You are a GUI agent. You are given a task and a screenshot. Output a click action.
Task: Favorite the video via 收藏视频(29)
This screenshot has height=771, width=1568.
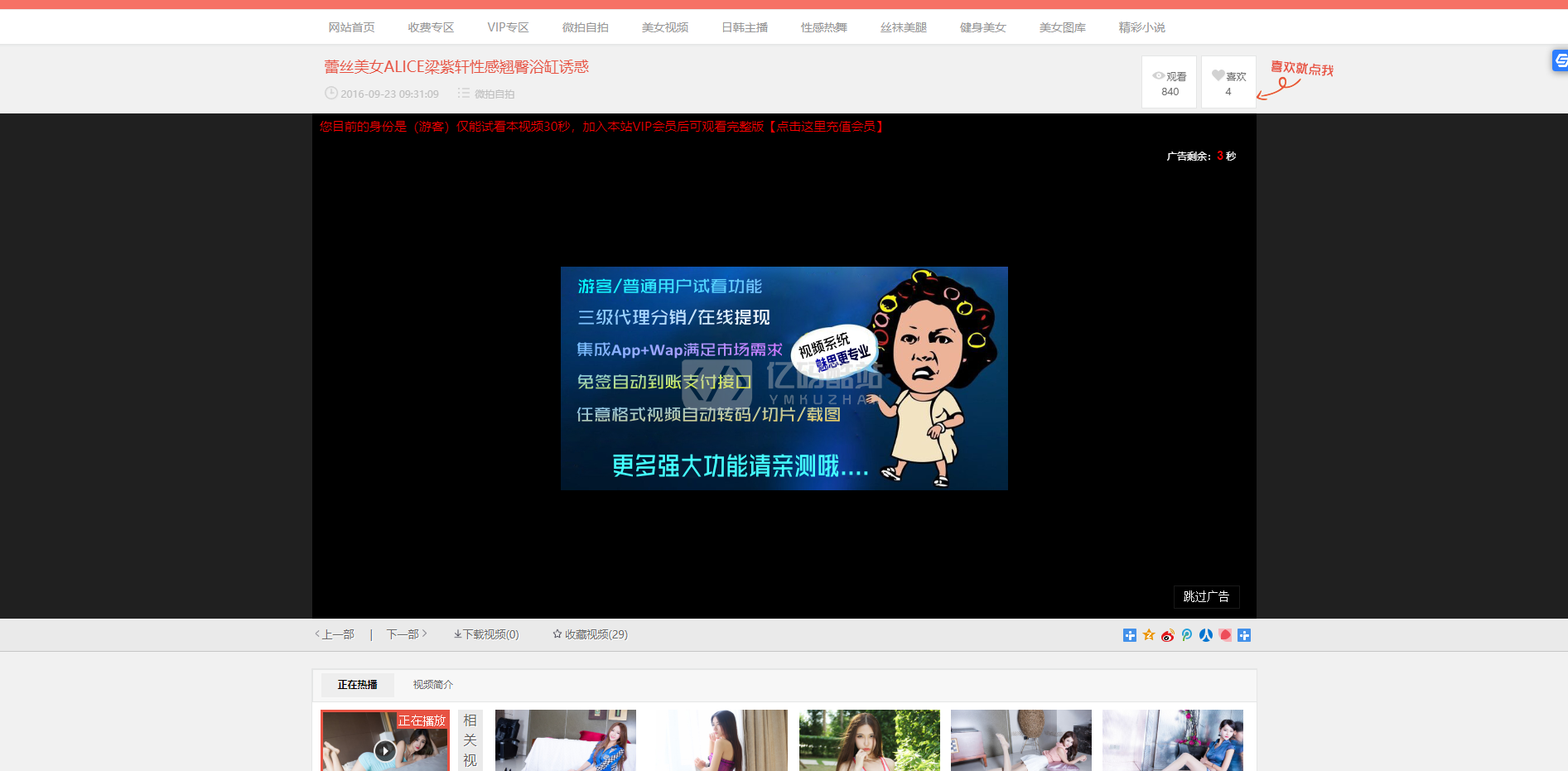tap(590, 634)
